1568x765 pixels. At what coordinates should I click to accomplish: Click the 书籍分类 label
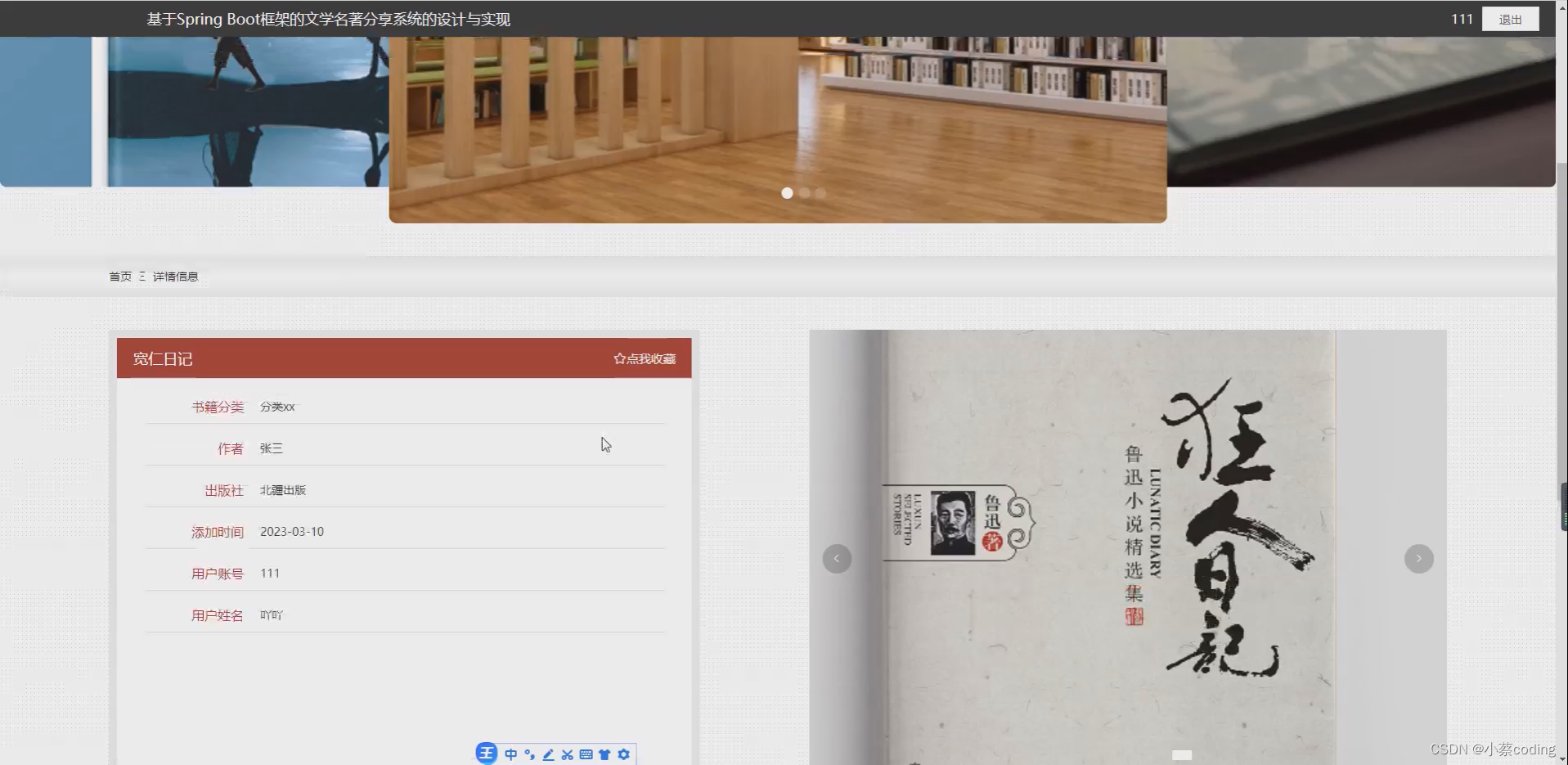click(218, 407)
